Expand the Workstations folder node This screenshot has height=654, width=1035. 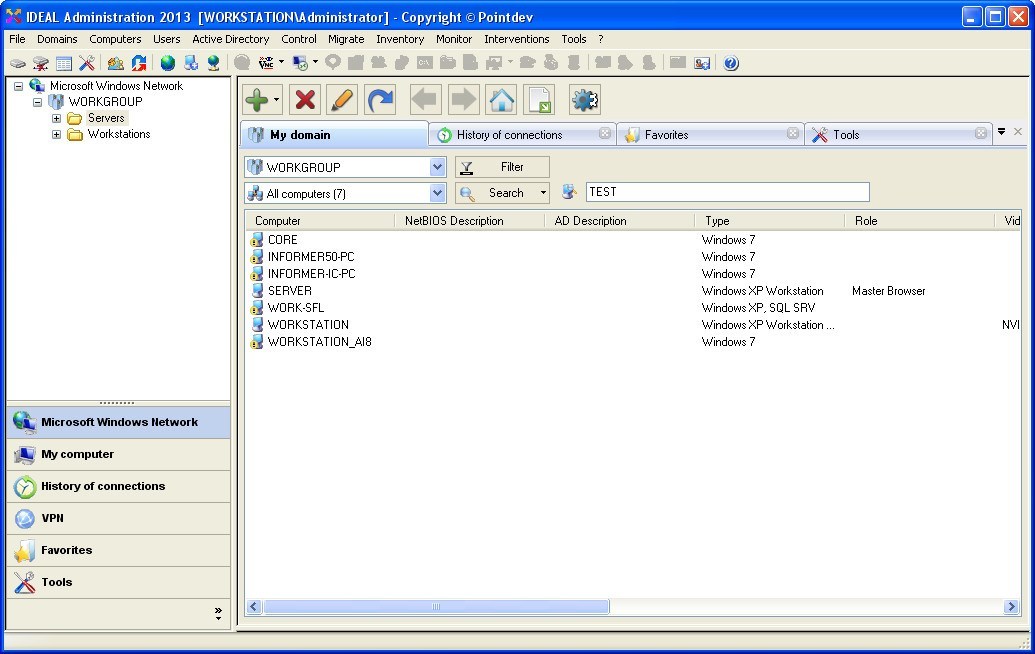(57, 134)
